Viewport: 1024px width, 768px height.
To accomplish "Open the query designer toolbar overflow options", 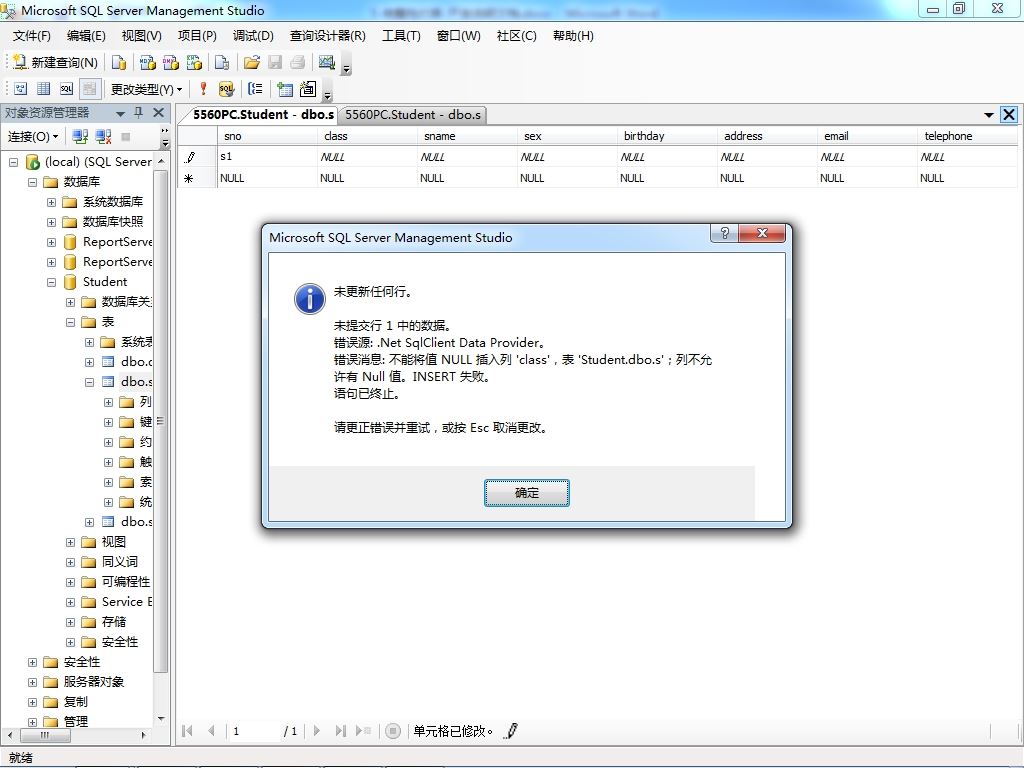I will pos(327,93).
